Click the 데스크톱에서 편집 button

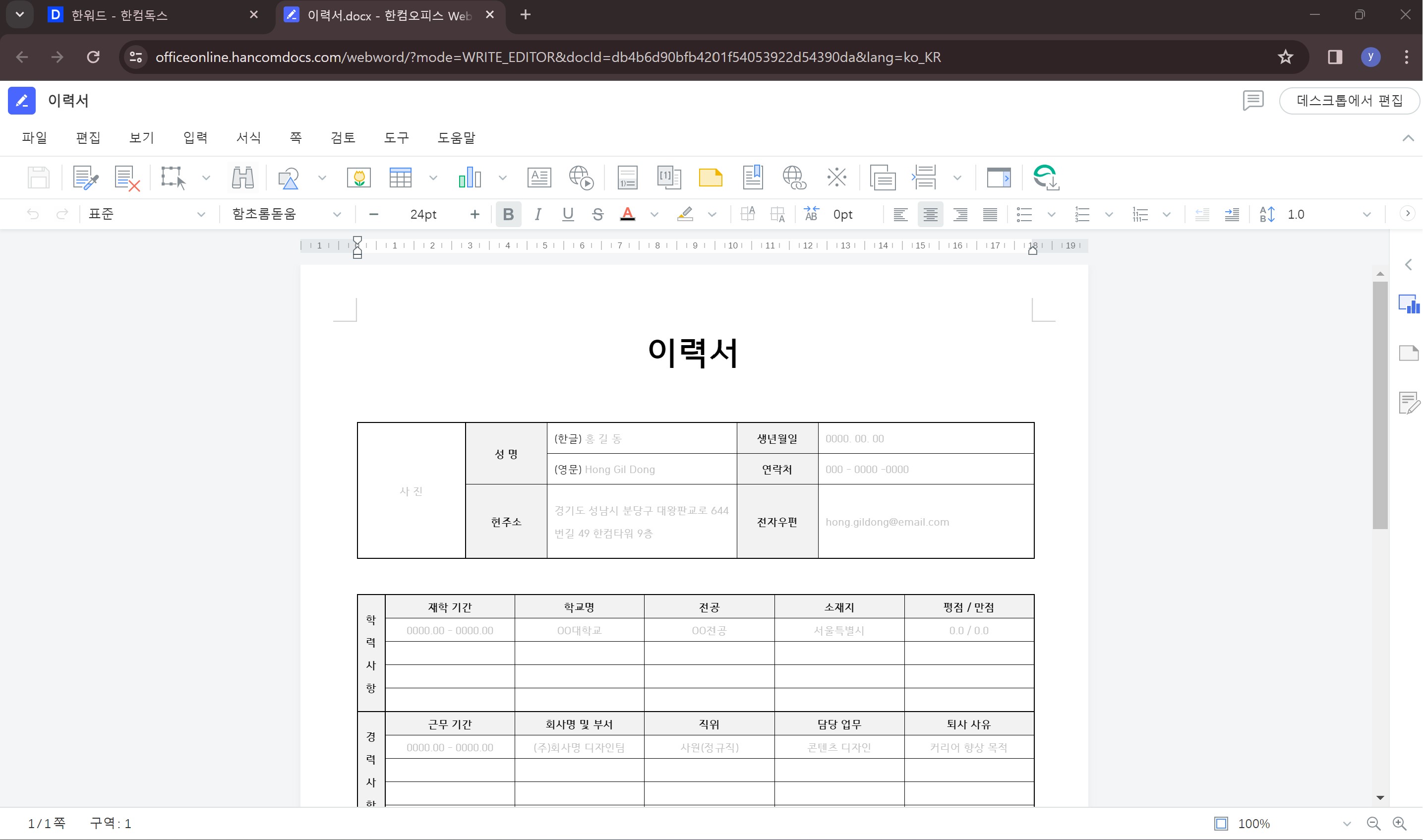coord(1349,101)
